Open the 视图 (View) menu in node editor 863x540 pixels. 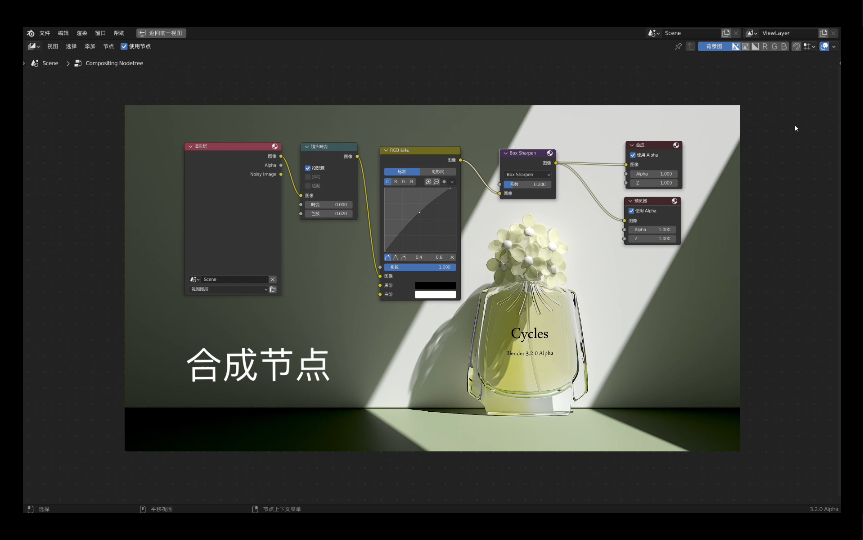pos(53,47)
